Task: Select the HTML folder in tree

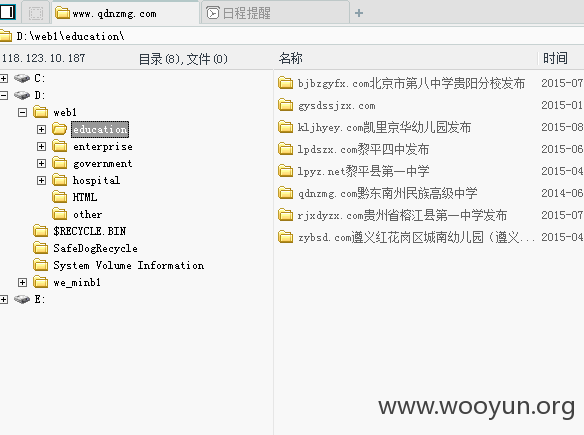Action: pos(85,197)
